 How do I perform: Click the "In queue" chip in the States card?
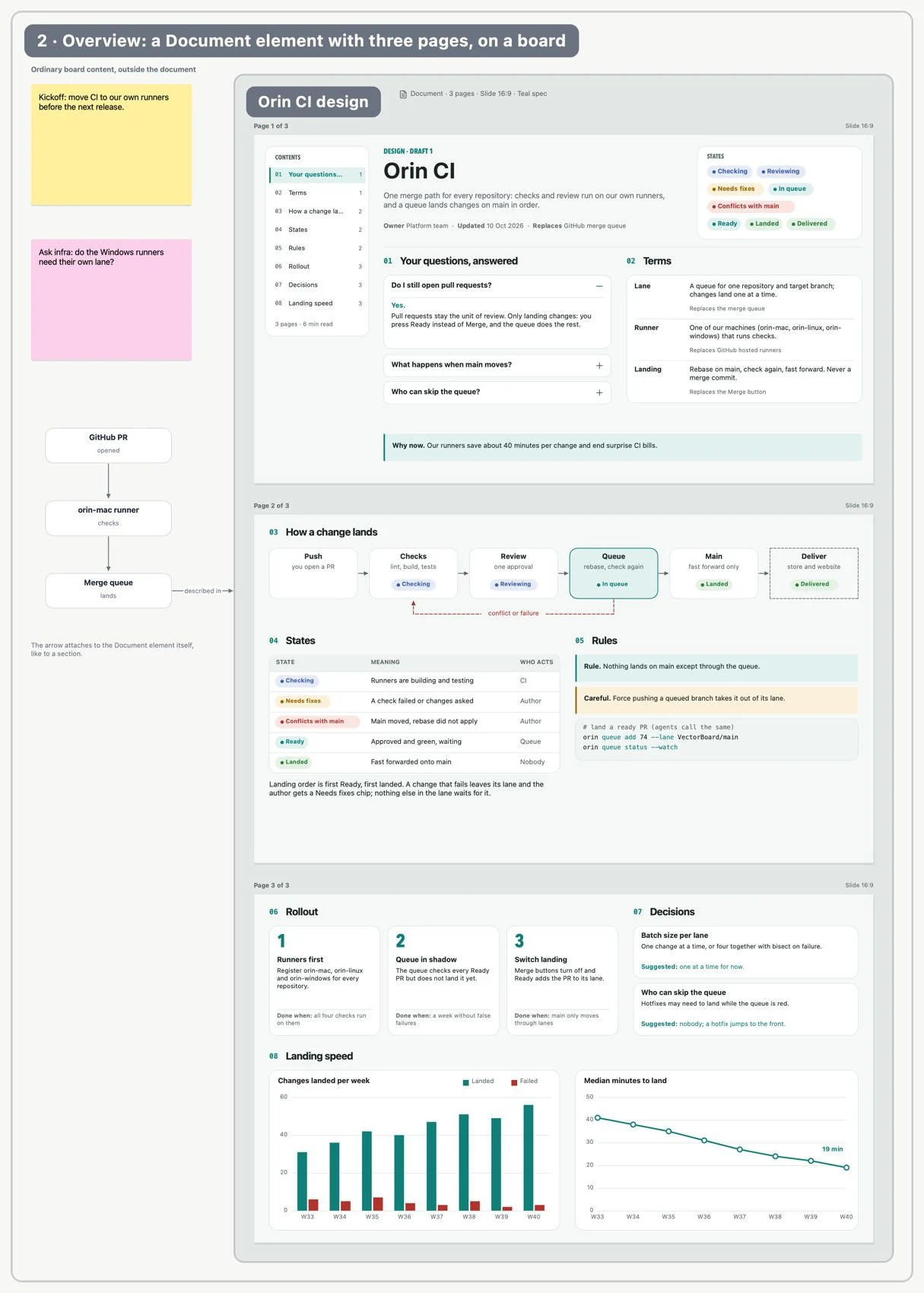pos(789,189)
